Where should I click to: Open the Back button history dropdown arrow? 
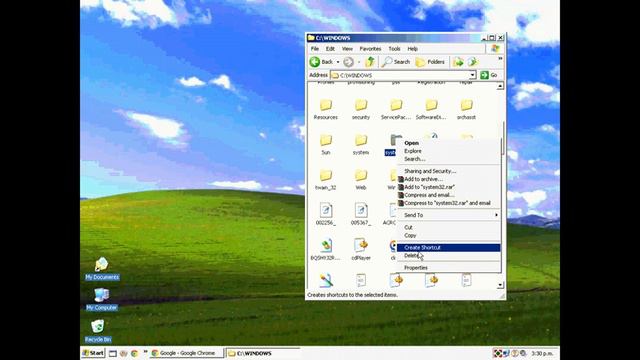coord(338,62)
